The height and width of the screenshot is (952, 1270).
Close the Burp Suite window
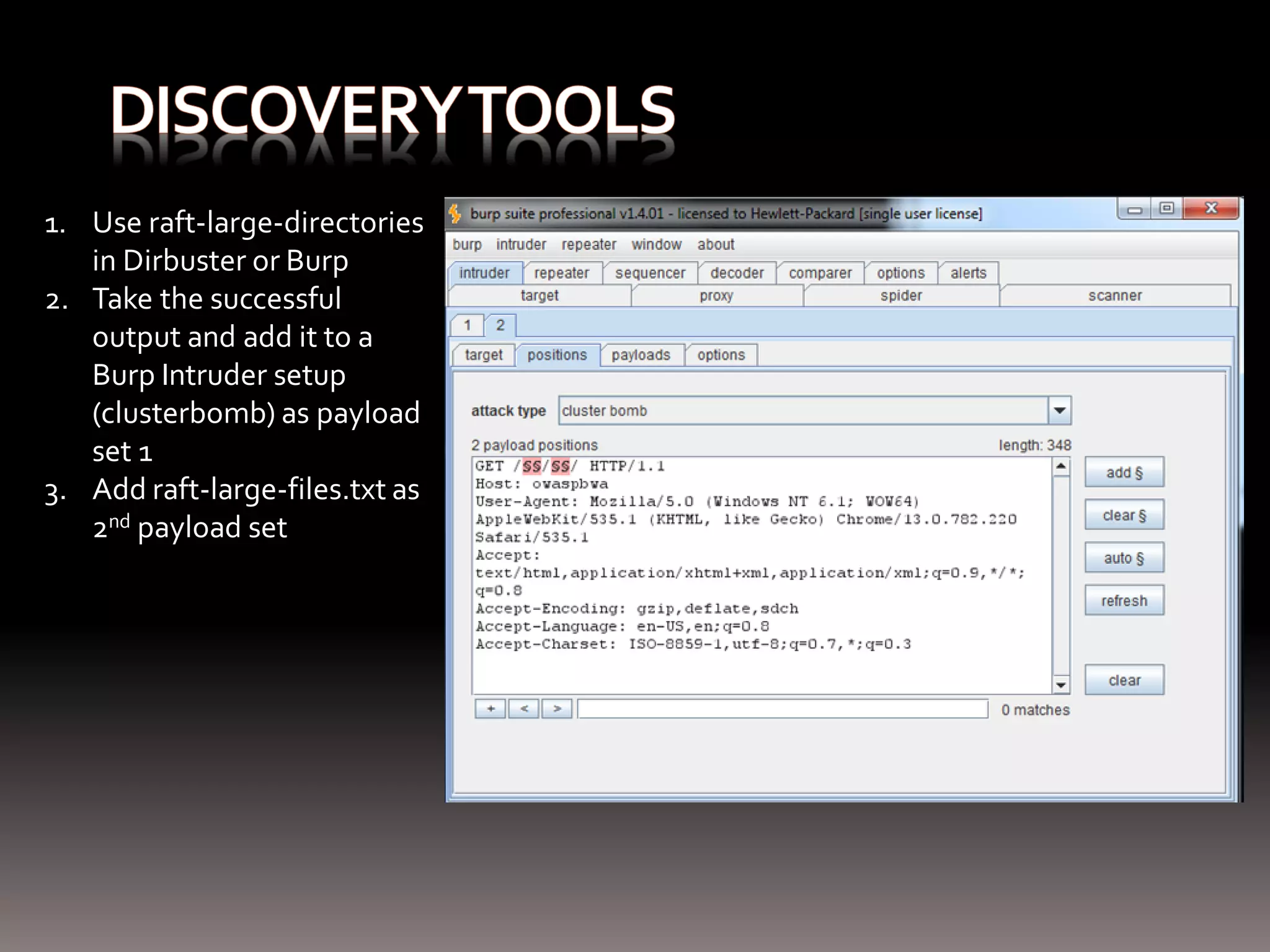[1211, 209]
